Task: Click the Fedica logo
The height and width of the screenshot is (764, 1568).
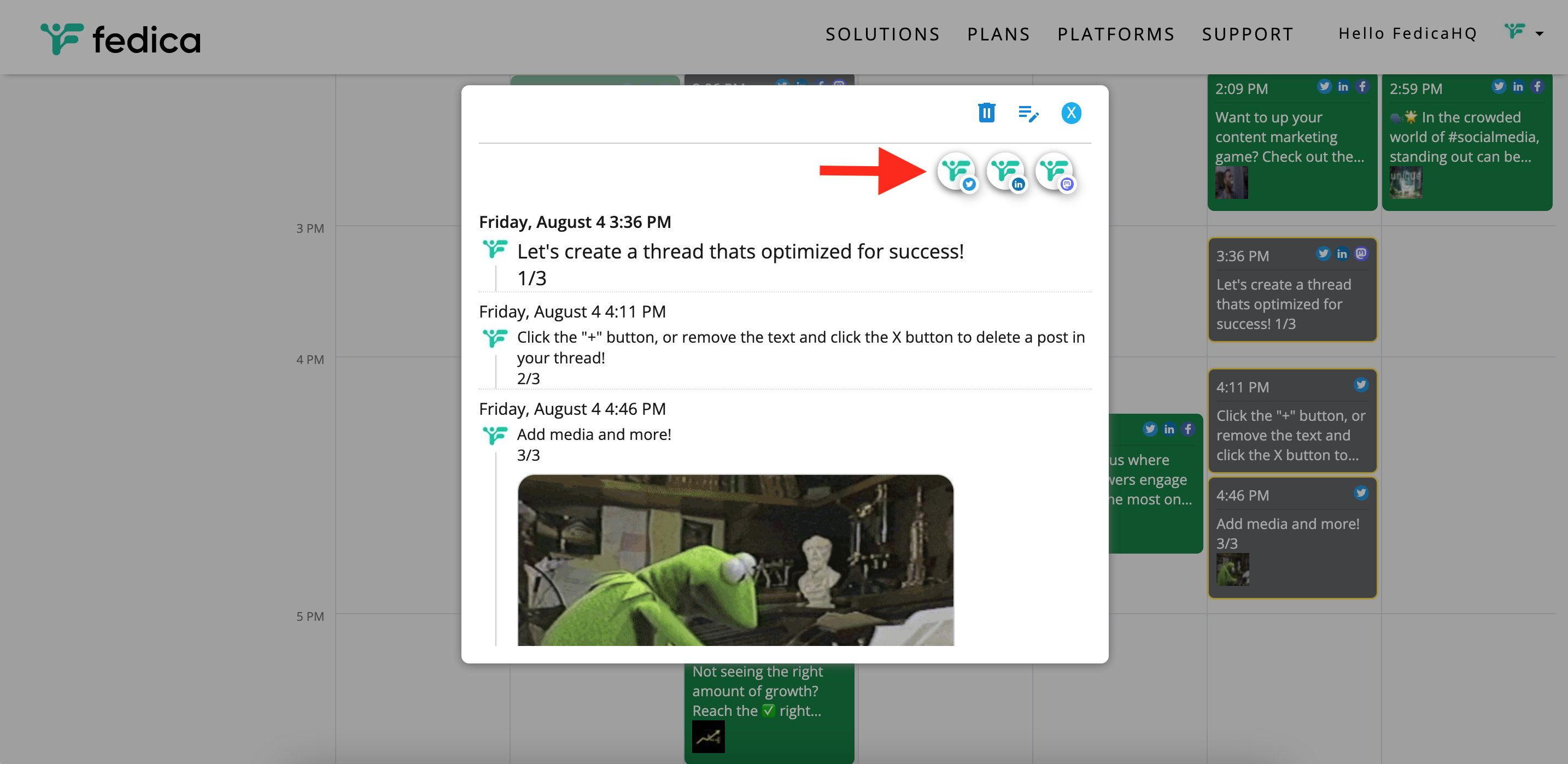Action: coord(120,39)
